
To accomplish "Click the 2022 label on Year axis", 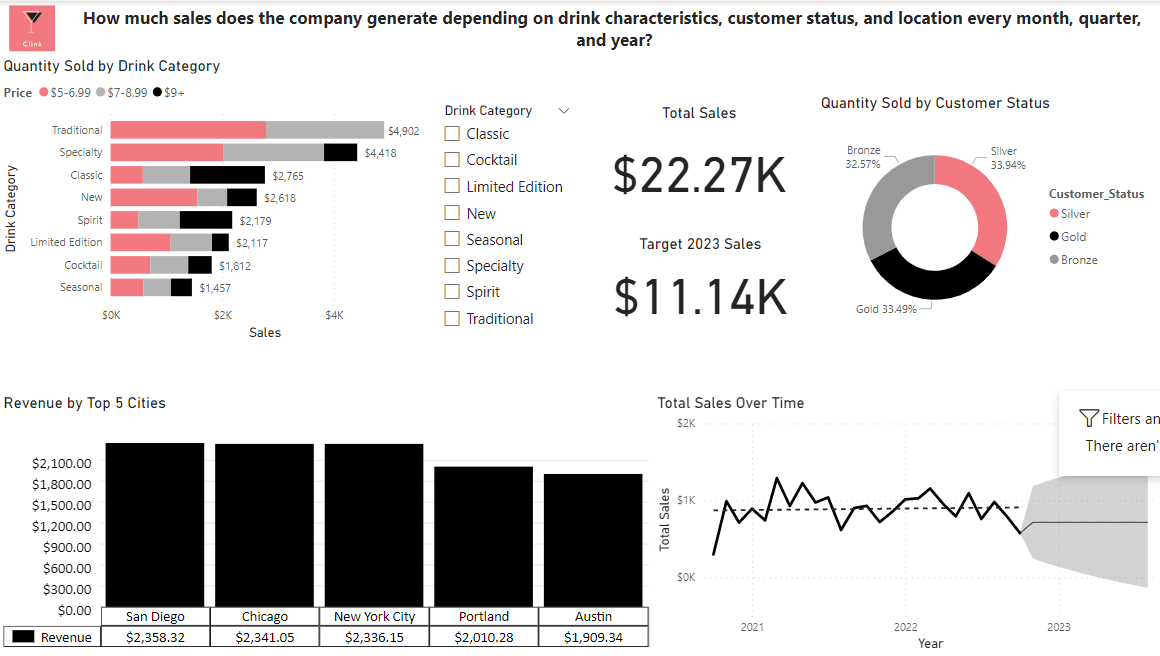I will click(905, 627).
